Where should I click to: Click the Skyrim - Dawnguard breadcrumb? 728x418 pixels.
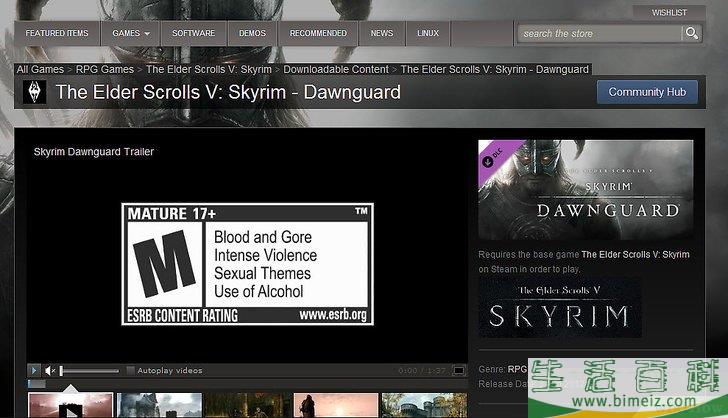(x=494, y=69)
